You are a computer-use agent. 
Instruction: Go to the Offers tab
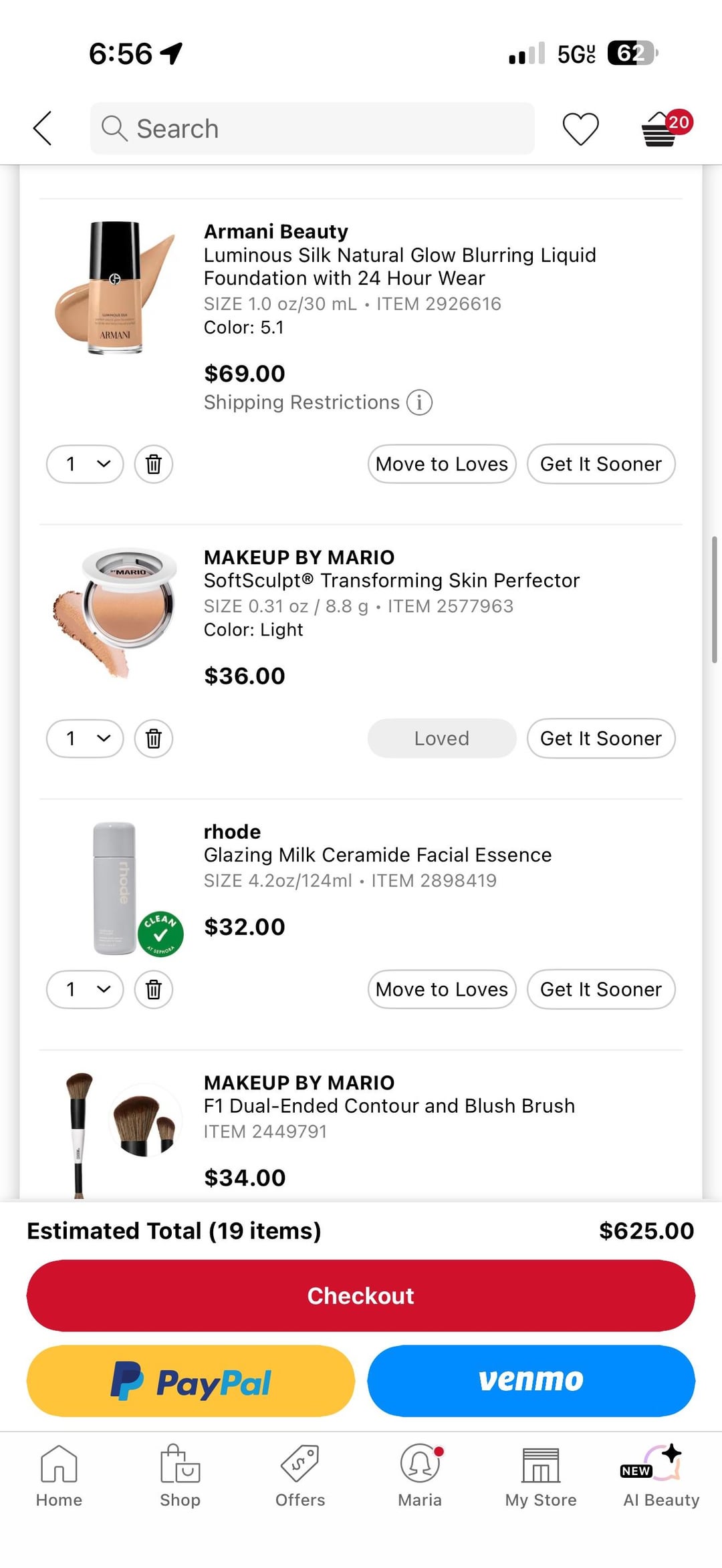click(x=300, y=1476)
